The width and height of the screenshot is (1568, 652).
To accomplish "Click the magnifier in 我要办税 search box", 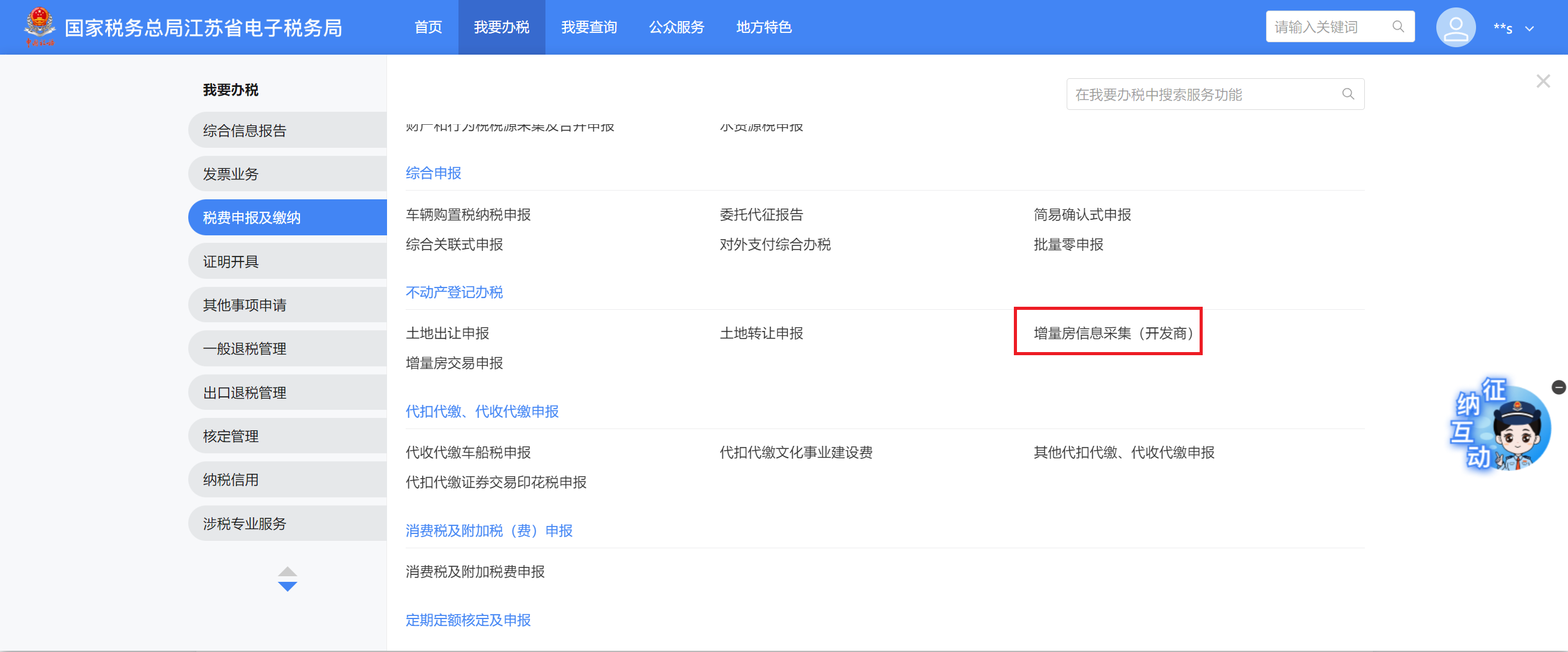I will [x=1347, y=94].
